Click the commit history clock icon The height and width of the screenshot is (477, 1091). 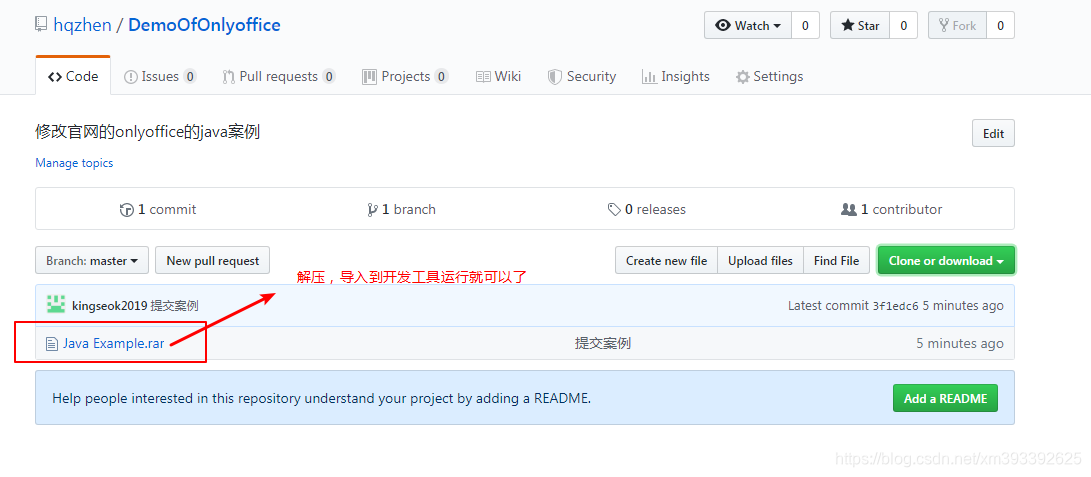126,210
